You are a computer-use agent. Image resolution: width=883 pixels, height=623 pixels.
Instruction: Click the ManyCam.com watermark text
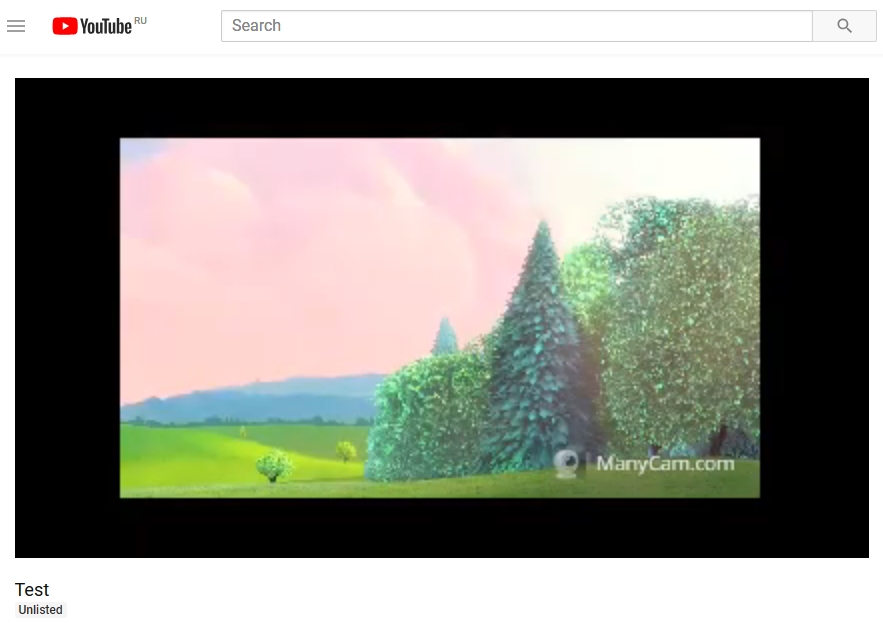665,464
